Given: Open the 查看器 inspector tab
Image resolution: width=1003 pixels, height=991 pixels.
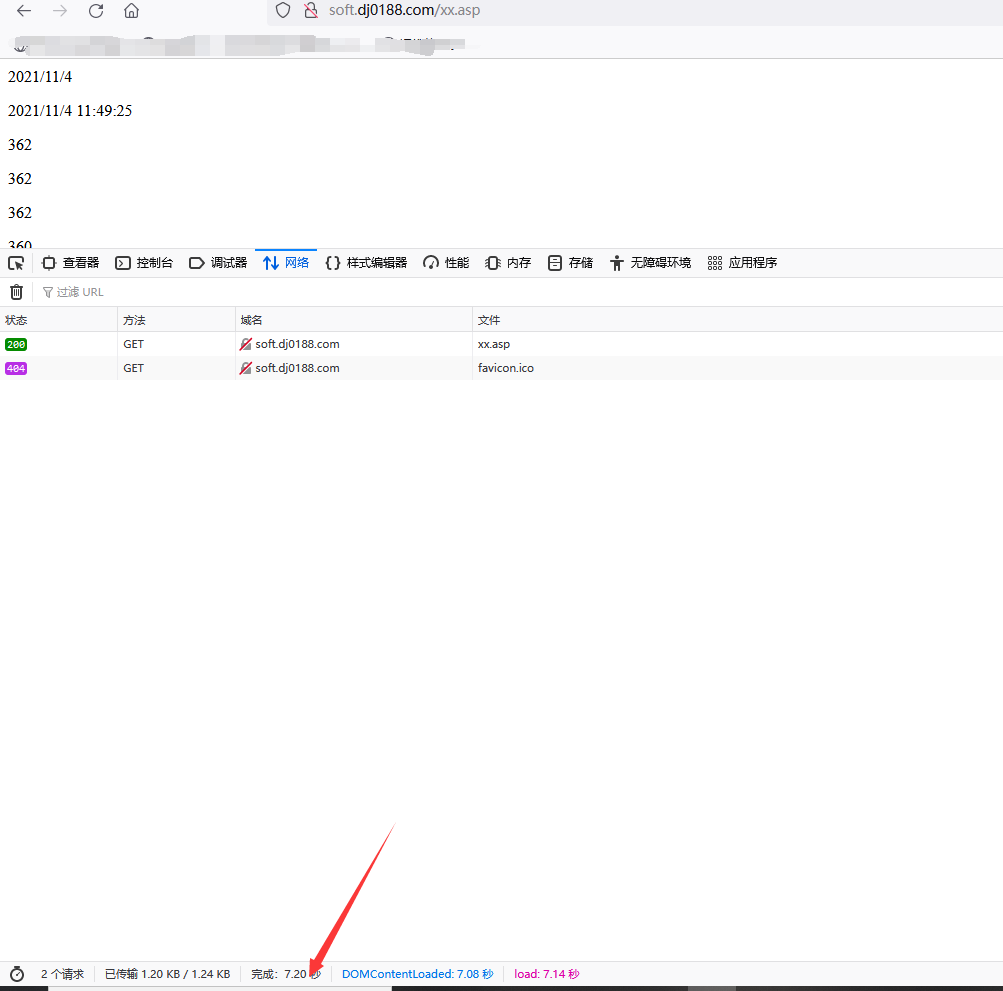Looking at the screenshot, I should coord(70,263).
